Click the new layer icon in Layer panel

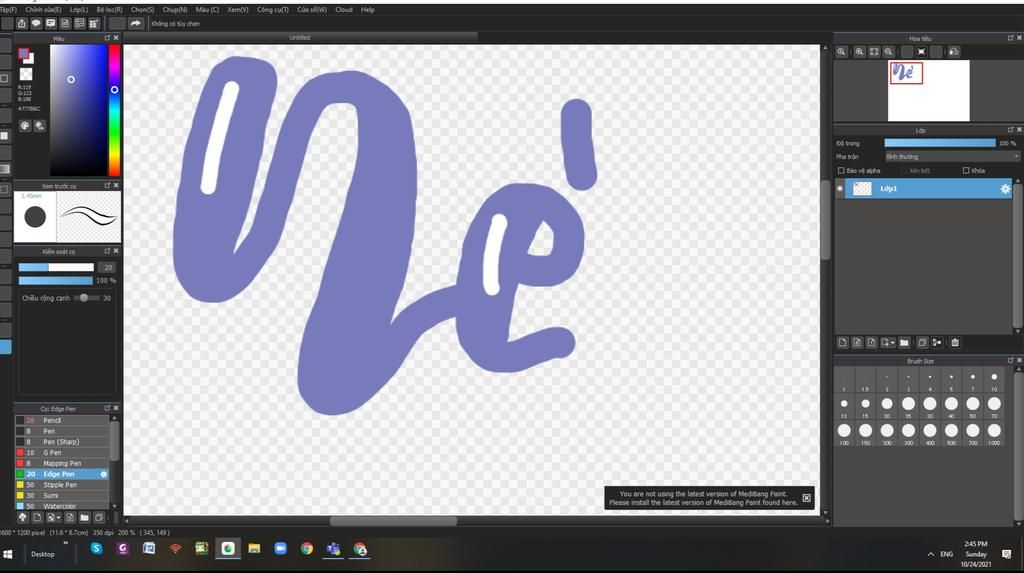coord(842,342)
